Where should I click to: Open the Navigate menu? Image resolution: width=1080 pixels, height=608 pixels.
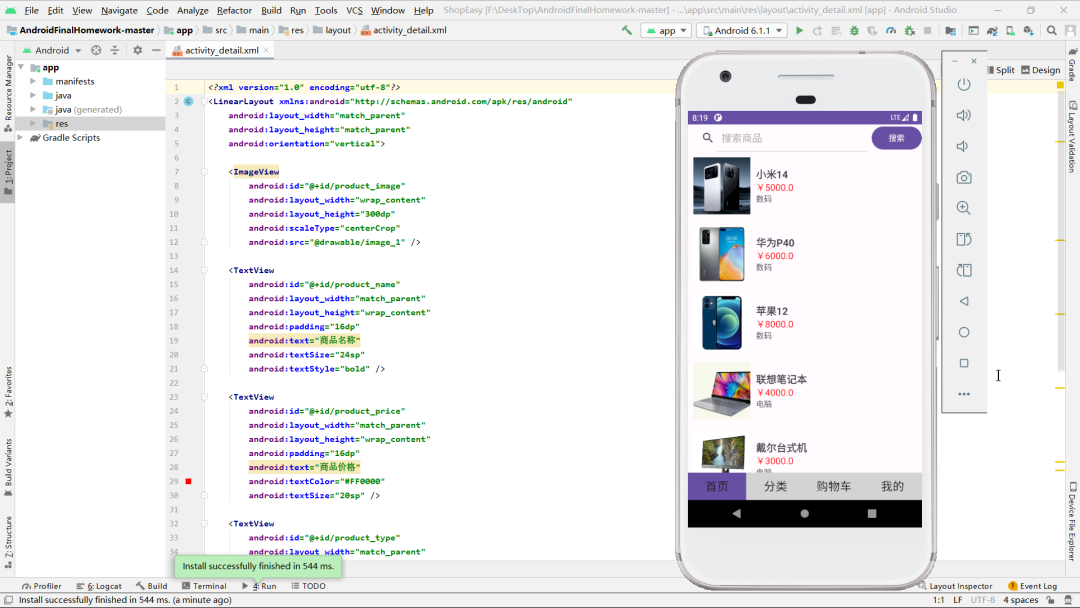pyautogui.click(x=119, y=10)
